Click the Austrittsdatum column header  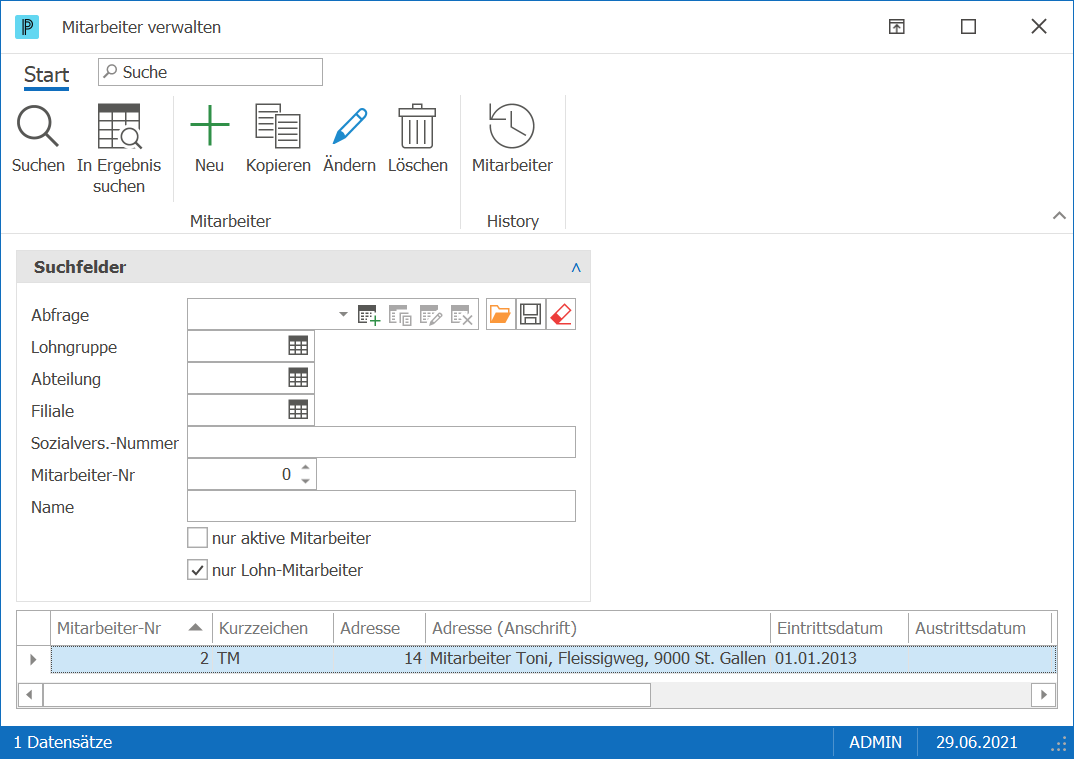[x=979, y=628]
